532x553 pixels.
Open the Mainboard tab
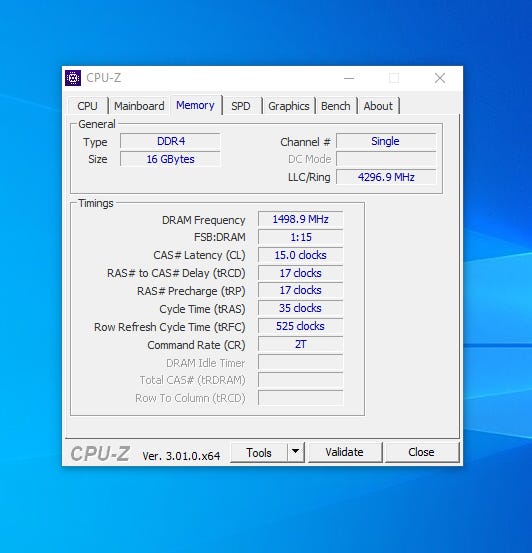point(139,106)
